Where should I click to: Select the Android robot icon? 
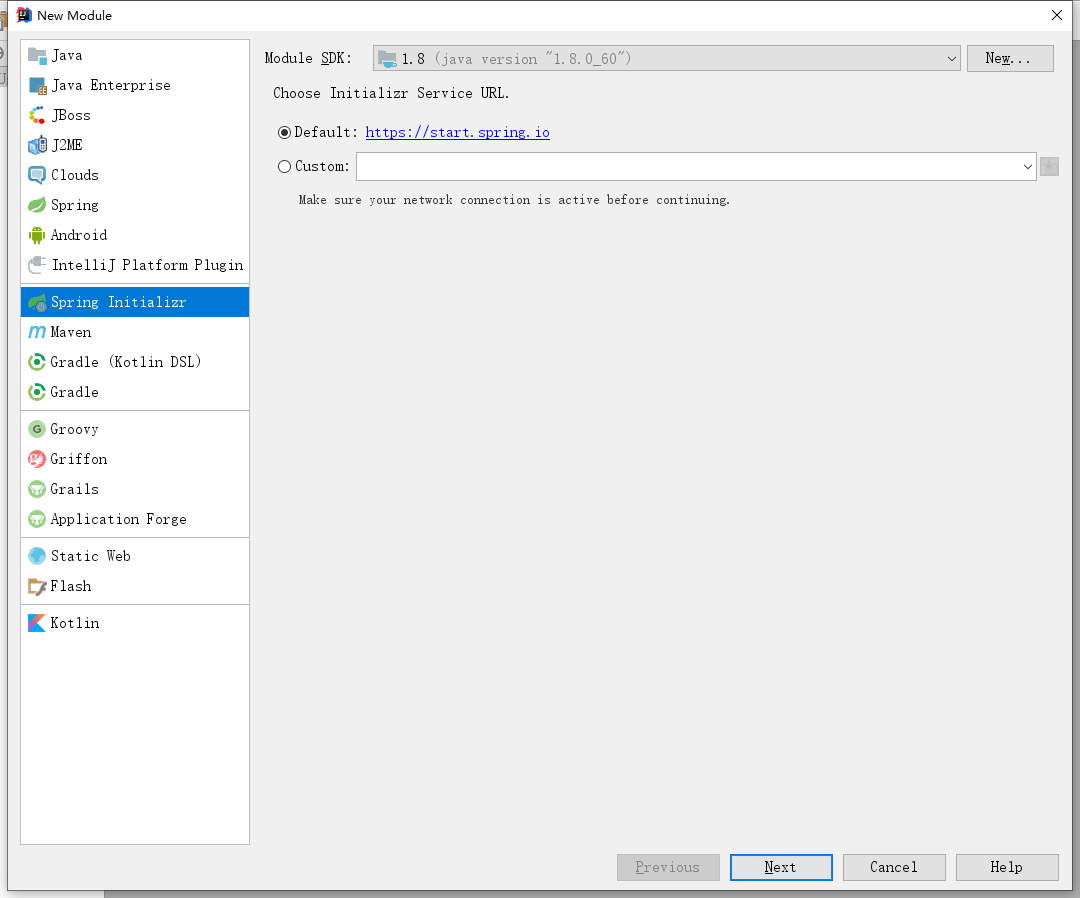click(x=37, y=236)
